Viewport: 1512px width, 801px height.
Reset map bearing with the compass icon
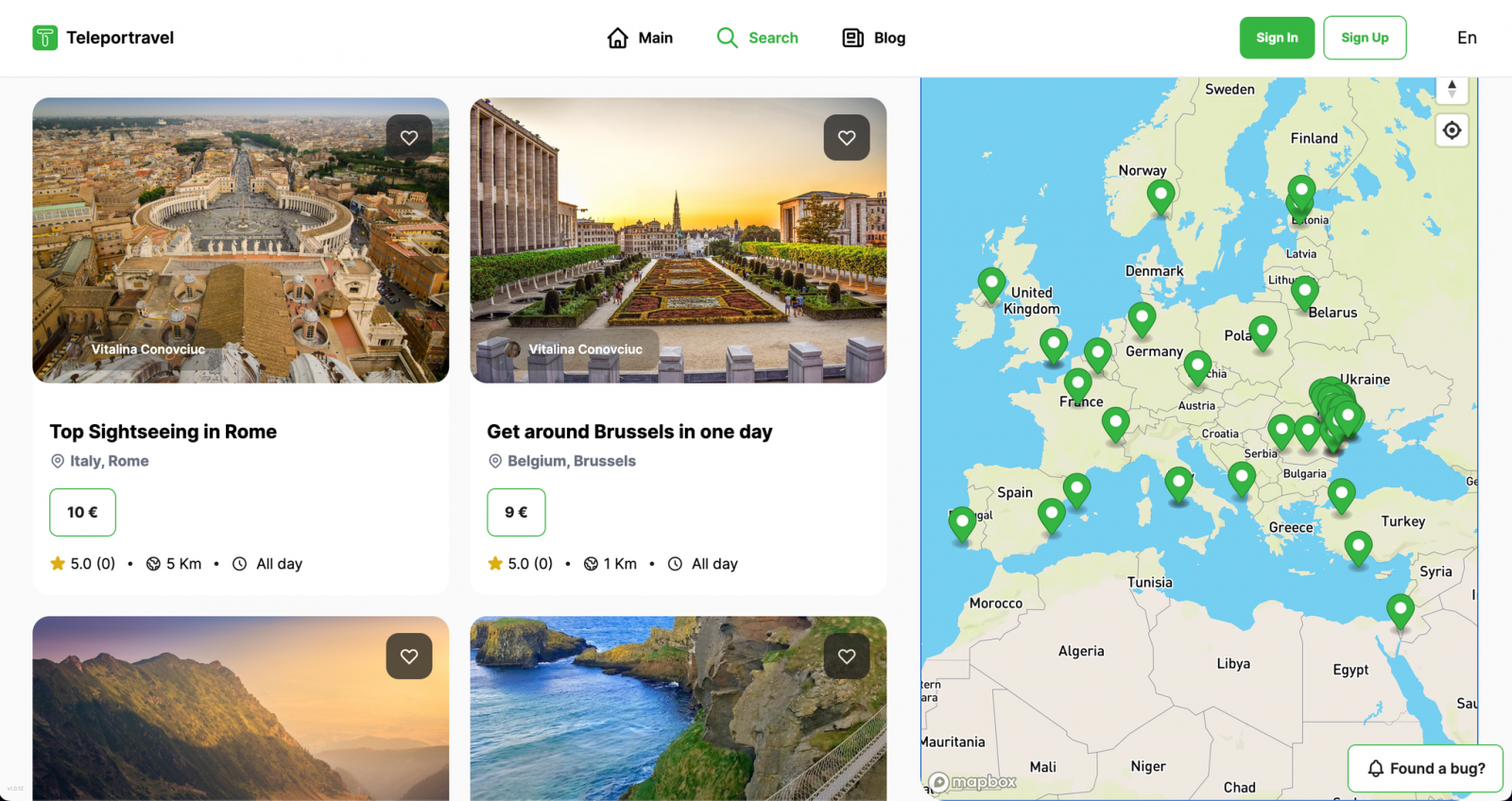pyautogui.click(x=1452, y=90)
